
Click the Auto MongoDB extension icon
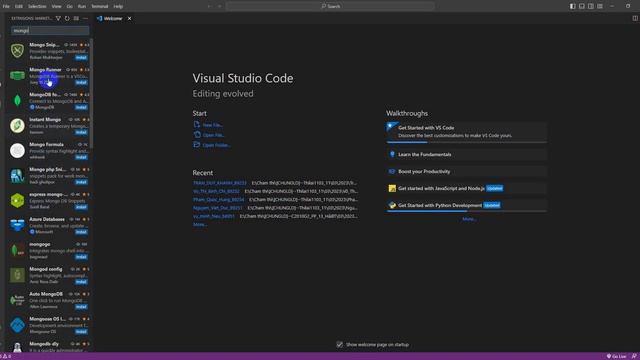[17, 300]
